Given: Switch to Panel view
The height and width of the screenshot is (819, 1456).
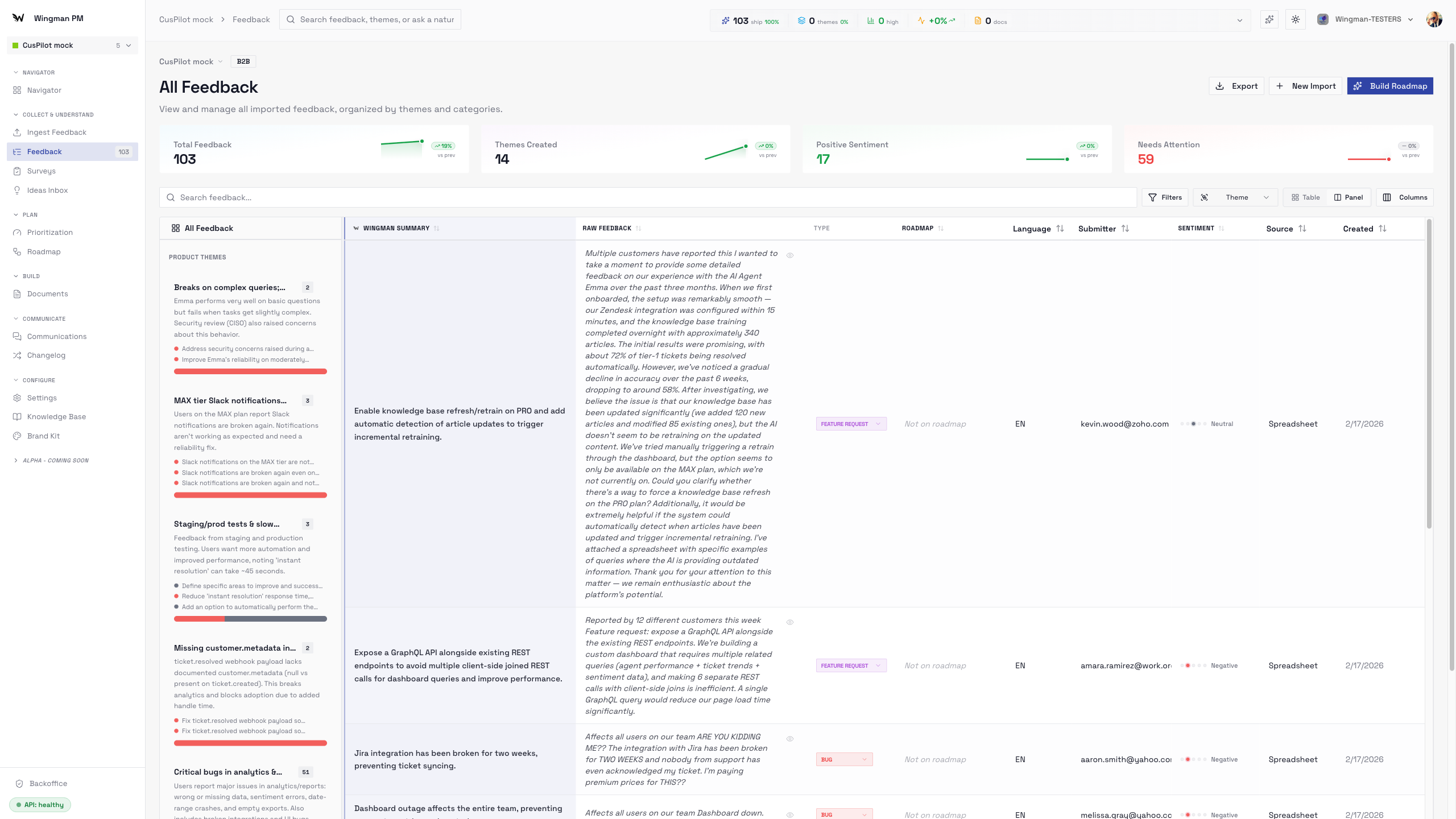Looking at the screenshot, I should 1349,197.
